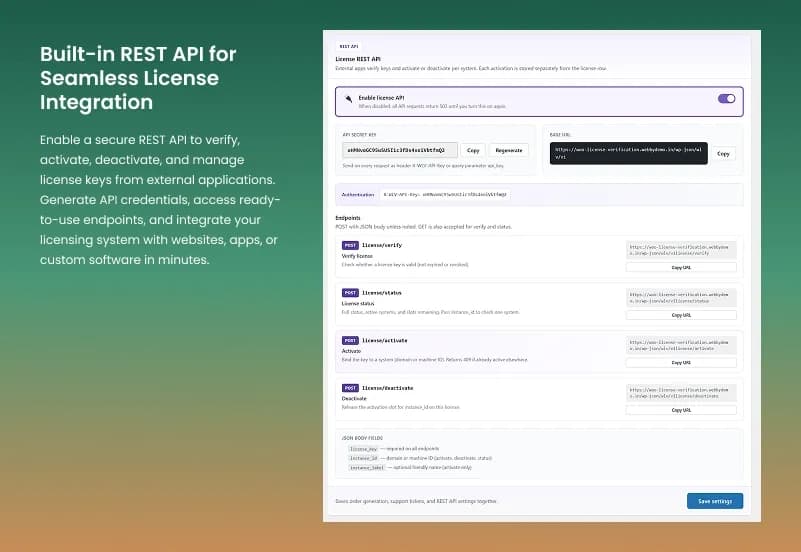Click the license_key field chip
Image resolution: width=801 pixels, height=552 pixels.
click(363, 449)
